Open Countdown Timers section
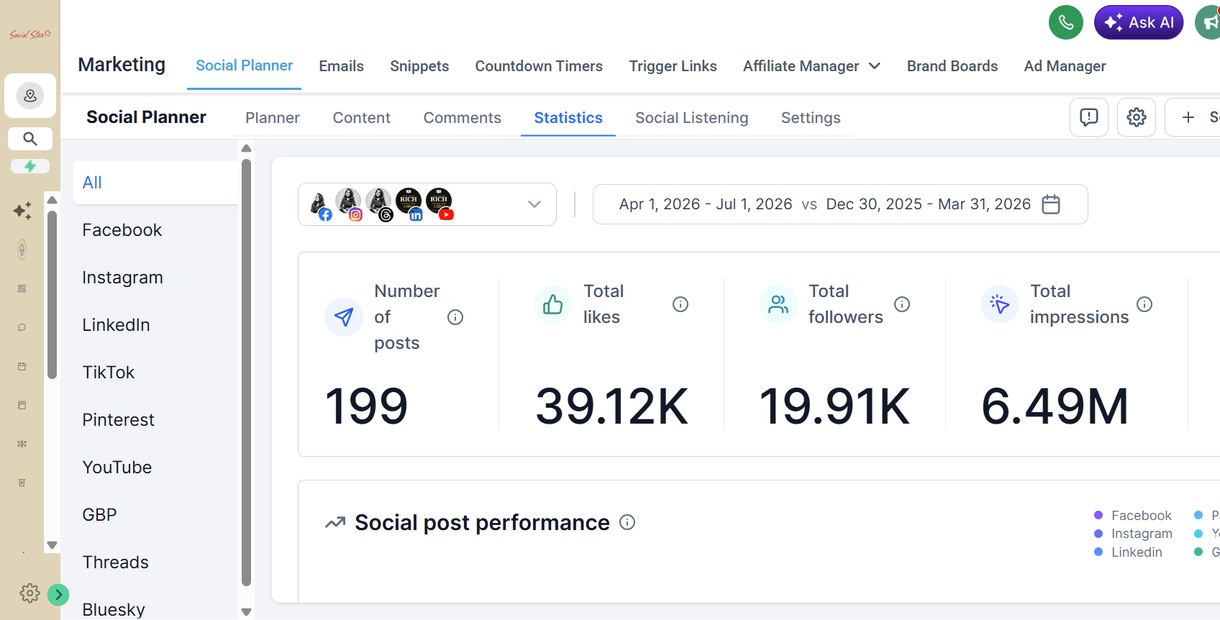This screenshot has width=1220, height=620. point(539,66)
